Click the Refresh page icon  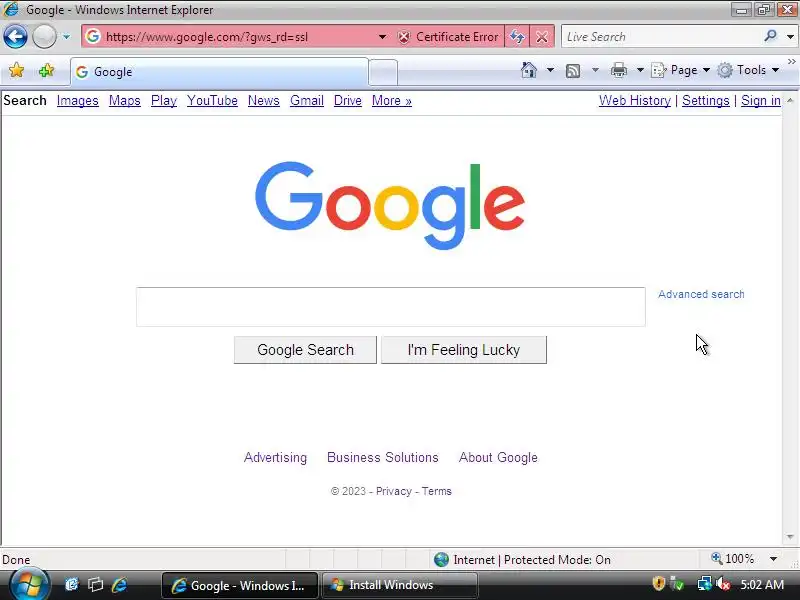517,37
